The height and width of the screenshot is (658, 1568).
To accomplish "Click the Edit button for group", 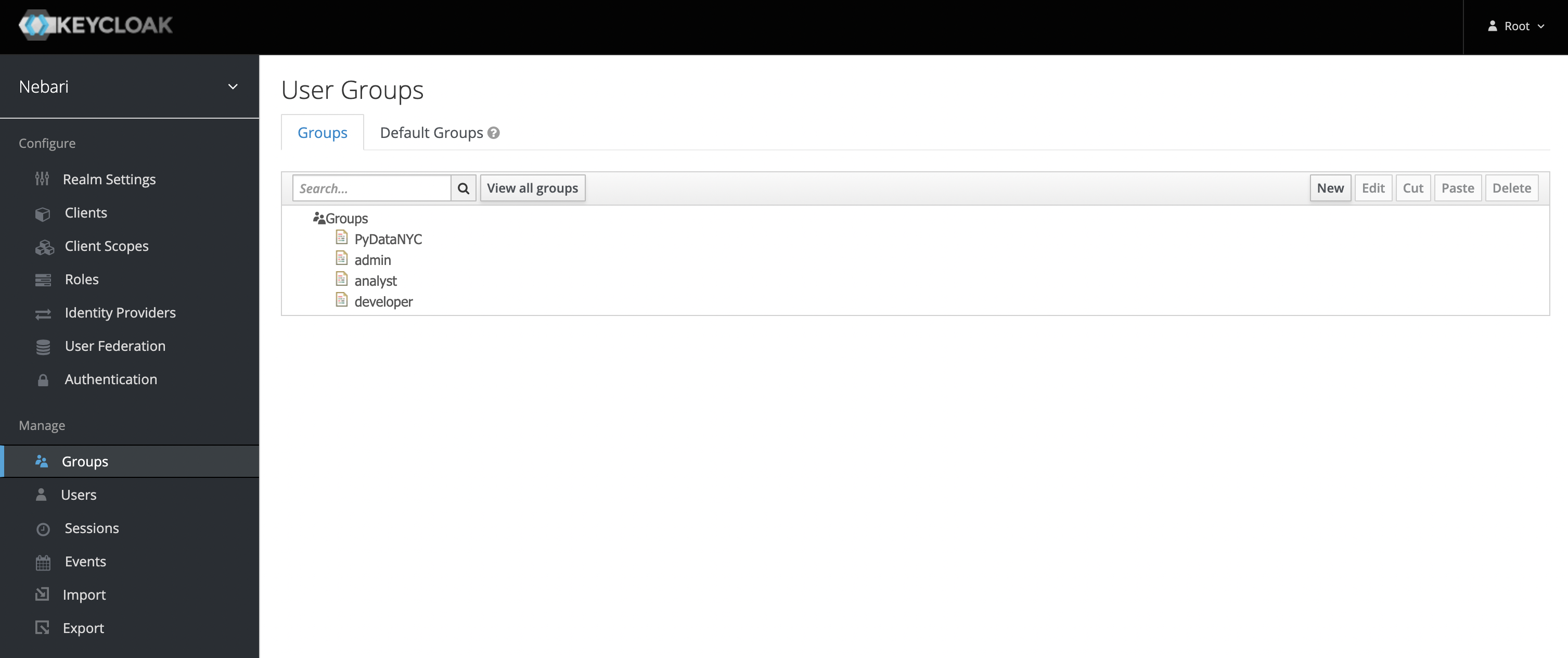I will point(1372,187).
